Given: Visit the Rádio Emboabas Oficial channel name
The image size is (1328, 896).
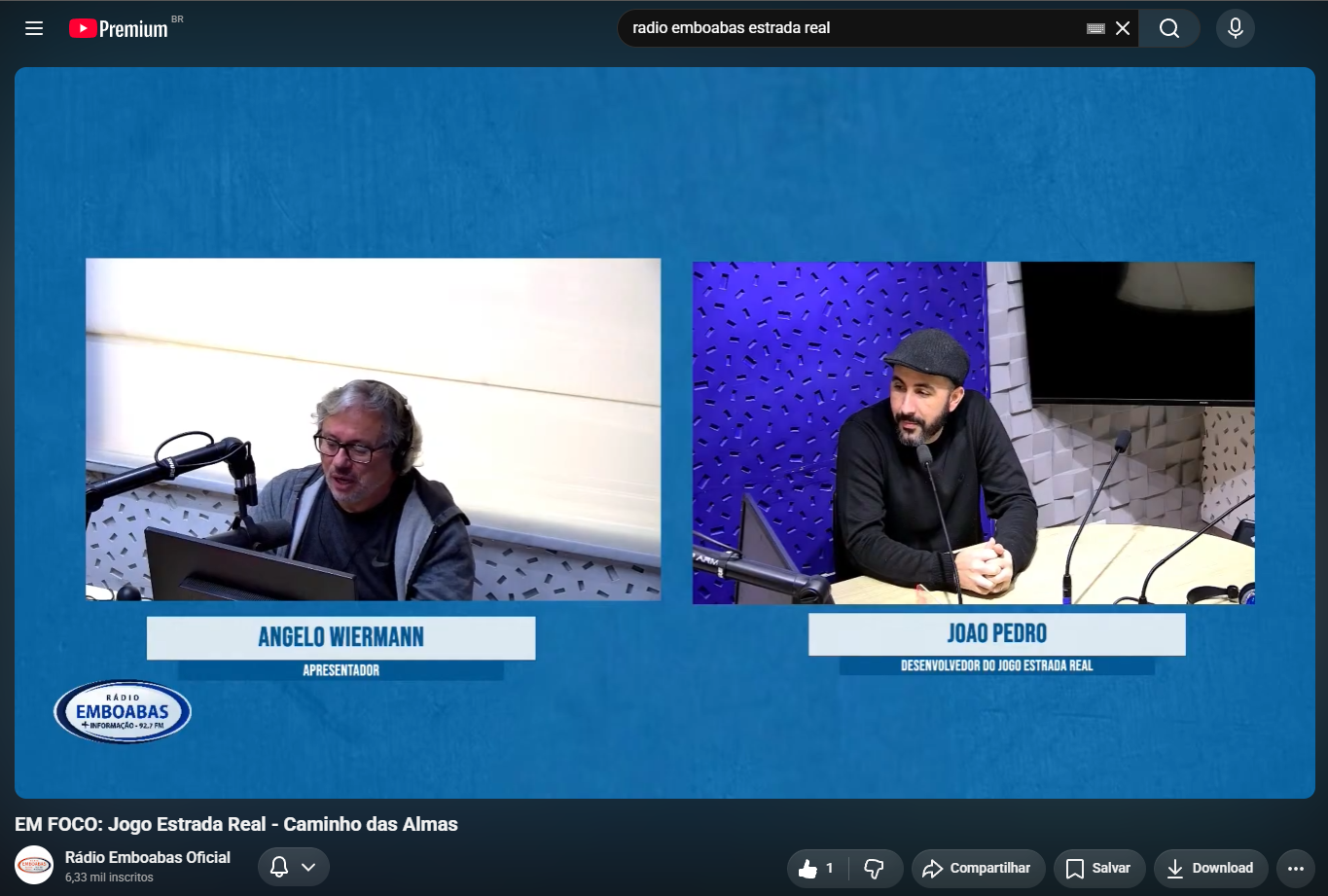Looking at the screenshot, I should tap(148, 857).
